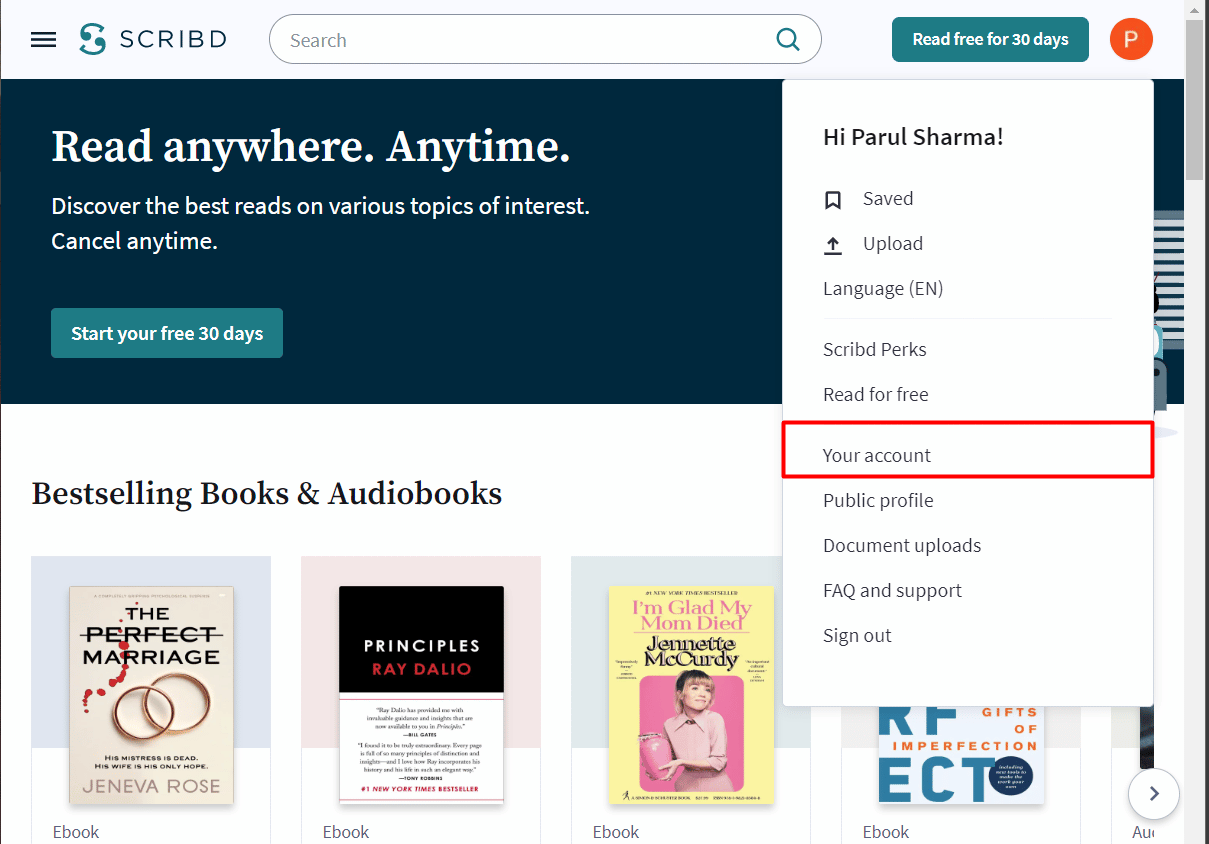View "Document uploads" from the menu
This screenshot has height=844, width=1209.
(902, 545)
